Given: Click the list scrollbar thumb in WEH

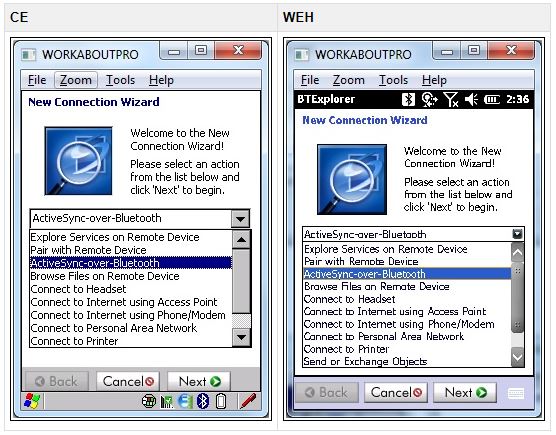Looking at the screenshot, I should pos(518,297).
